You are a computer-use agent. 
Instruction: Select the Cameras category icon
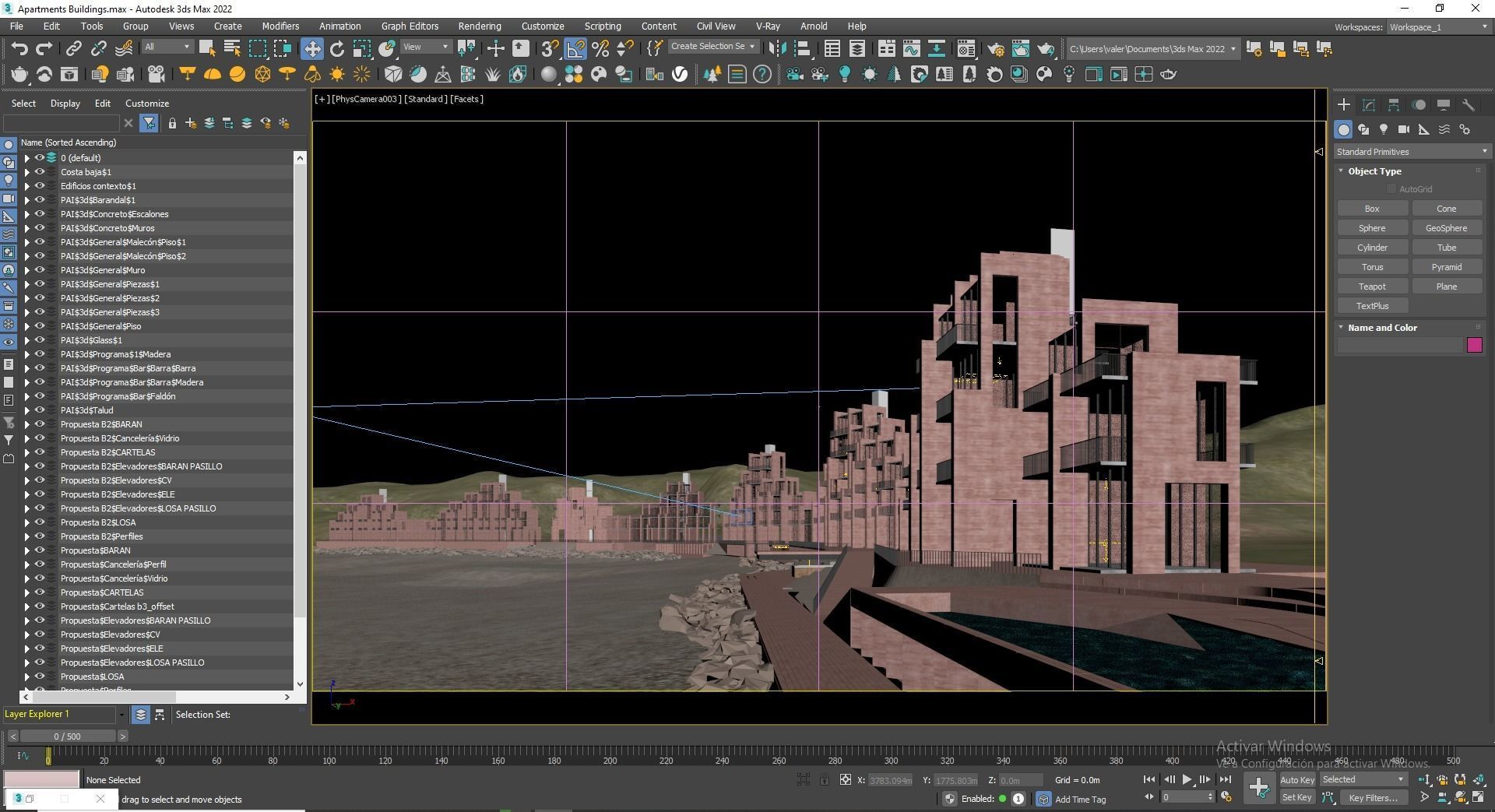[1404, 129]
